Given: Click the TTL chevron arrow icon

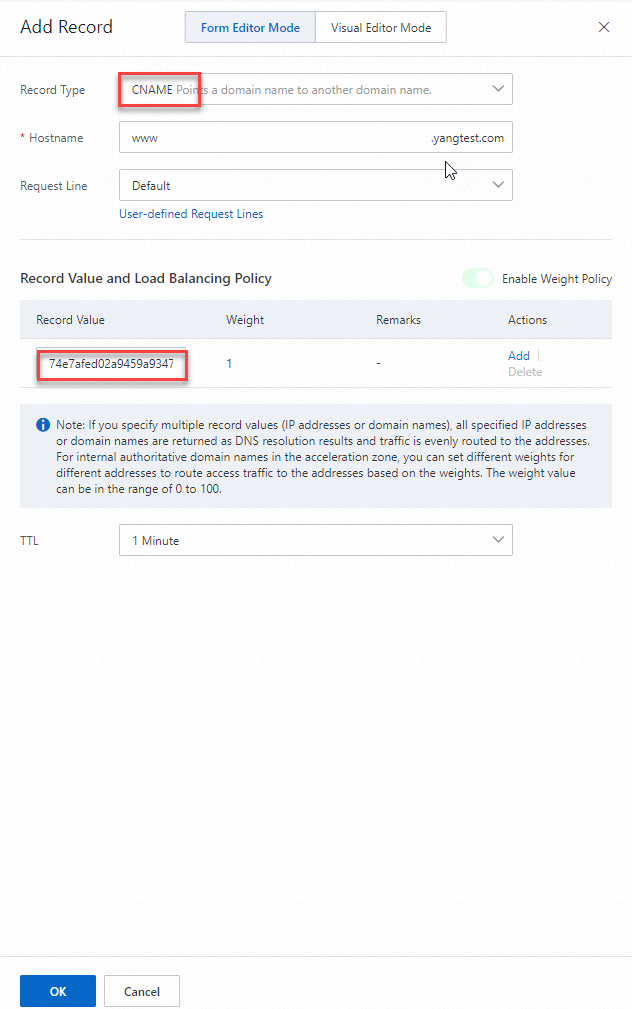Looking at the screenshot, I should point(498,540).
